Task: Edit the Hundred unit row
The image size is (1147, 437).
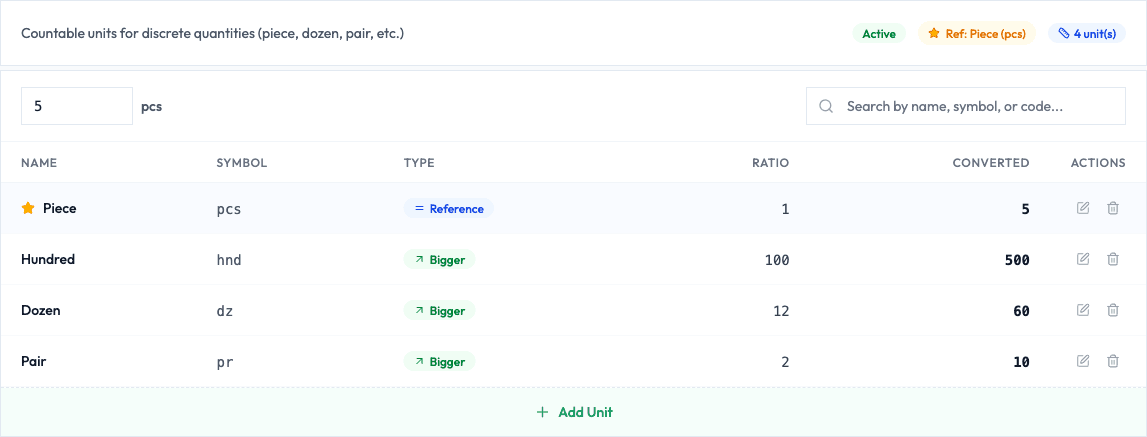Action: click(1083, 259)
